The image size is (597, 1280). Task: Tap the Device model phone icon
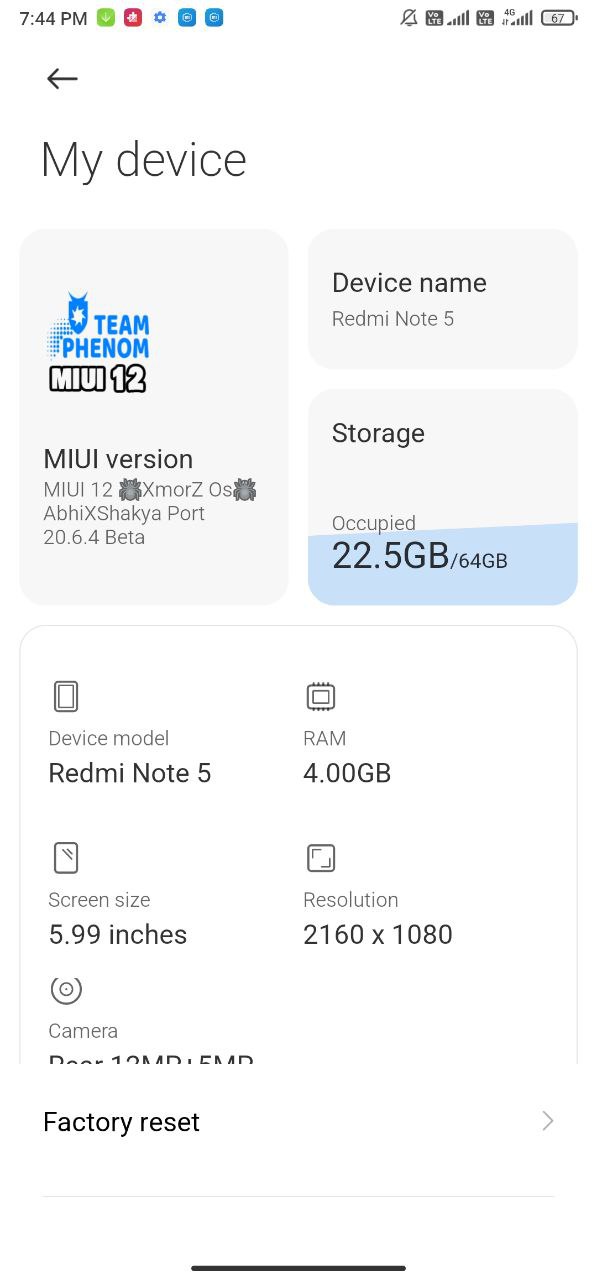[66, 696]
